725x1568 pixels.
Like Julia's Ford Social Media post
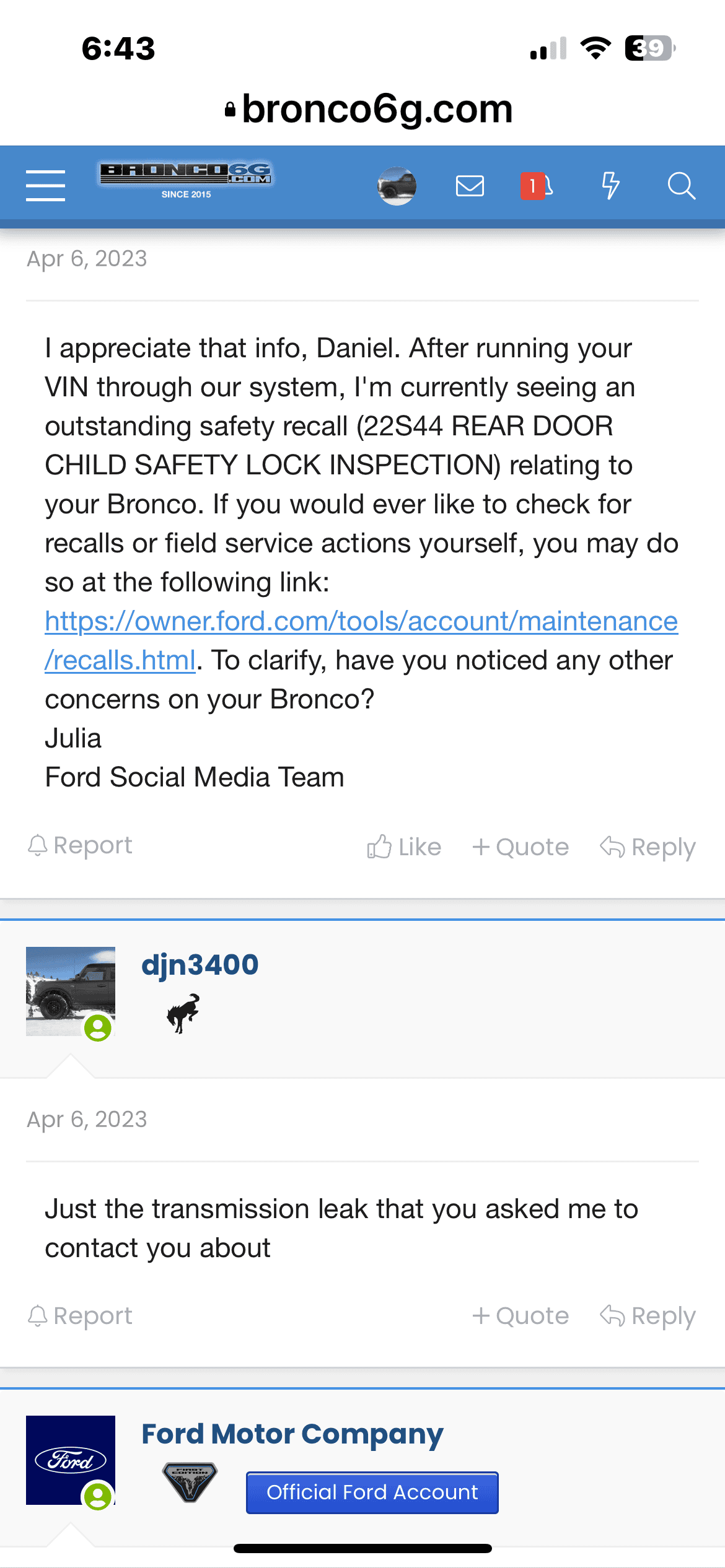(404, 847)
